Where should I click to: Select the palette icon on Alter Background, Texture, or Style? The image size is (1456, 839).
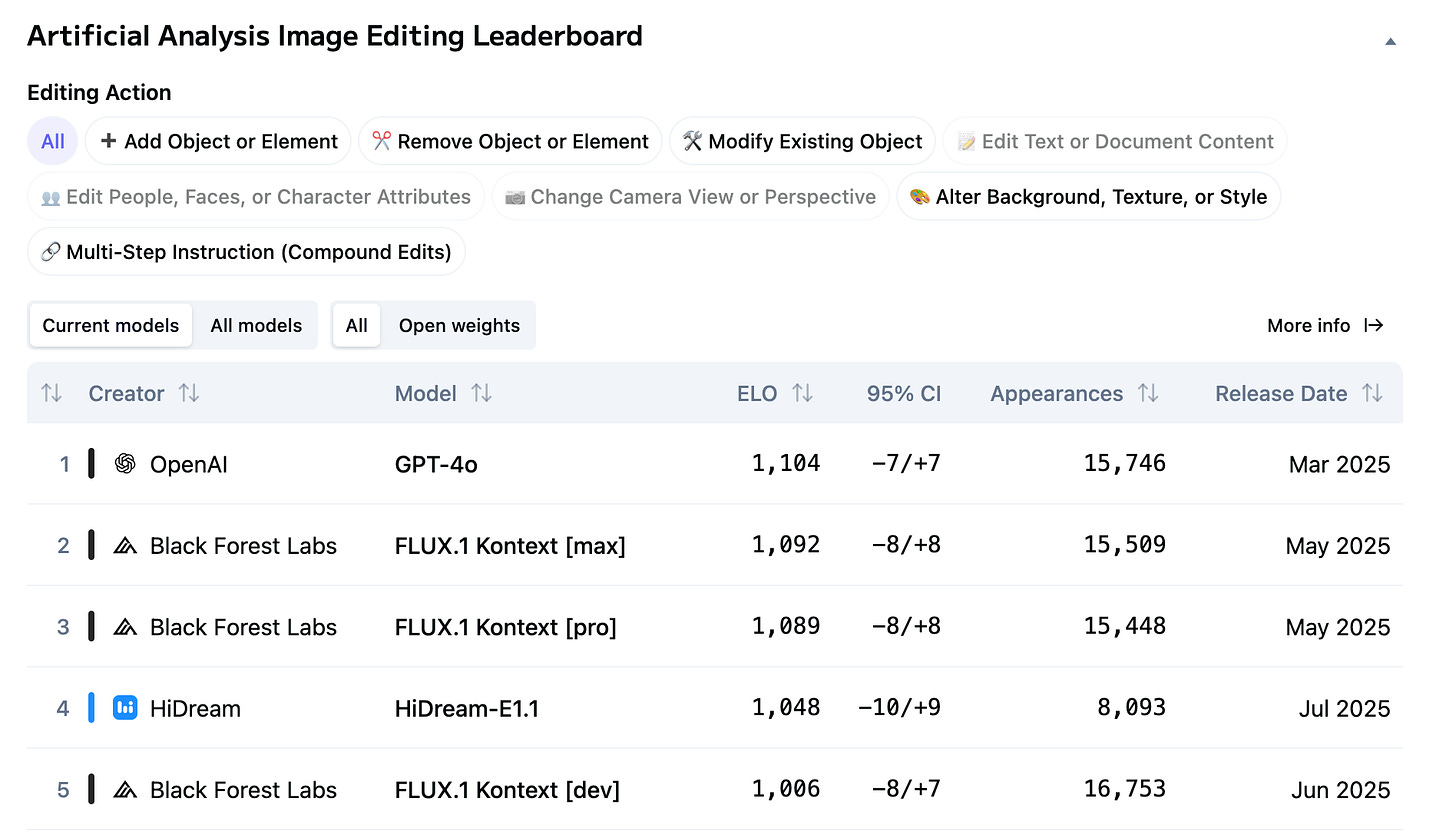pyautogui.click(x=919, y=196)
